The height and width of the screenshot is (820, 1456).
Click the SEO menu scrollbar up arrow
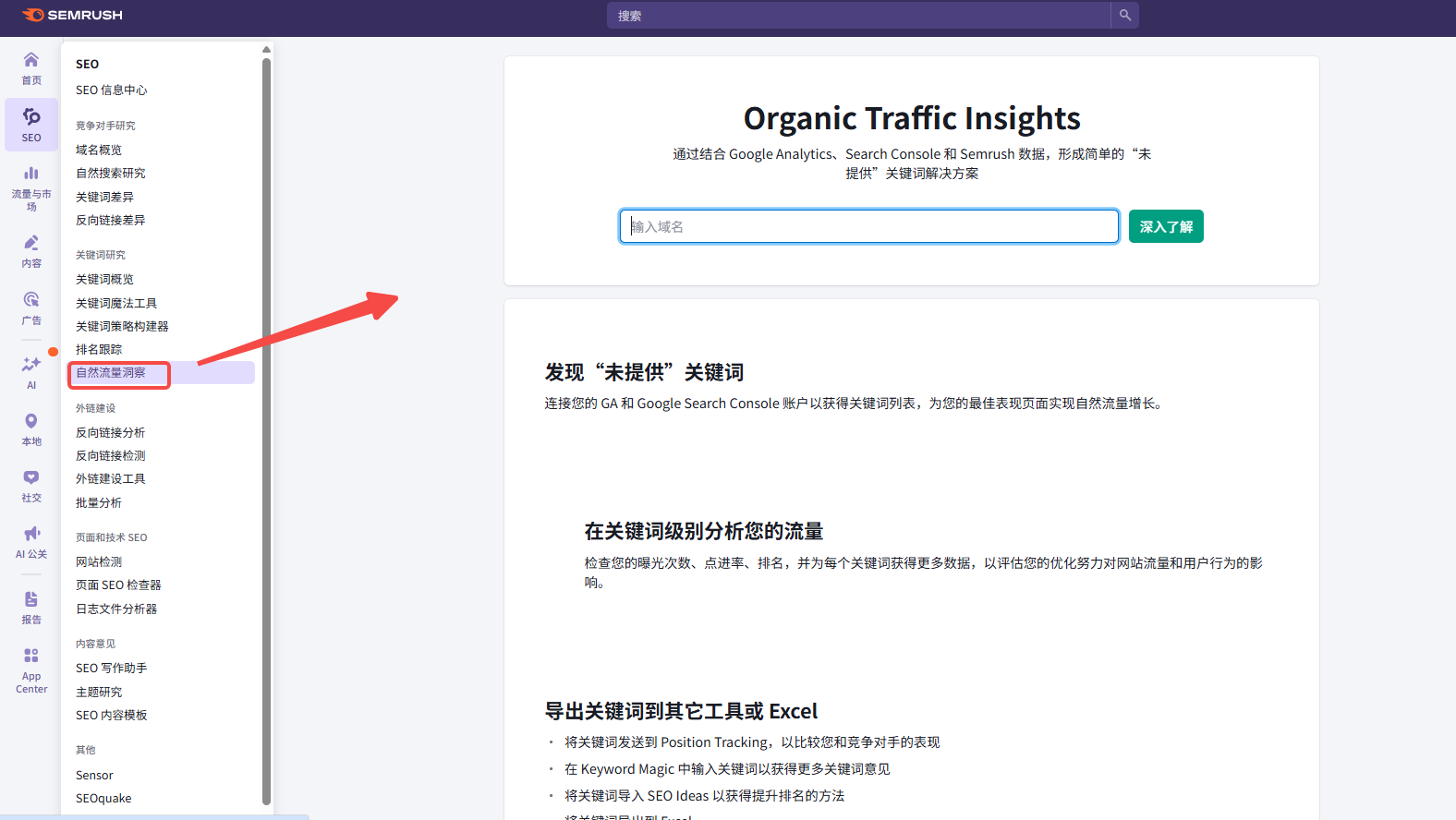point(266,50)
